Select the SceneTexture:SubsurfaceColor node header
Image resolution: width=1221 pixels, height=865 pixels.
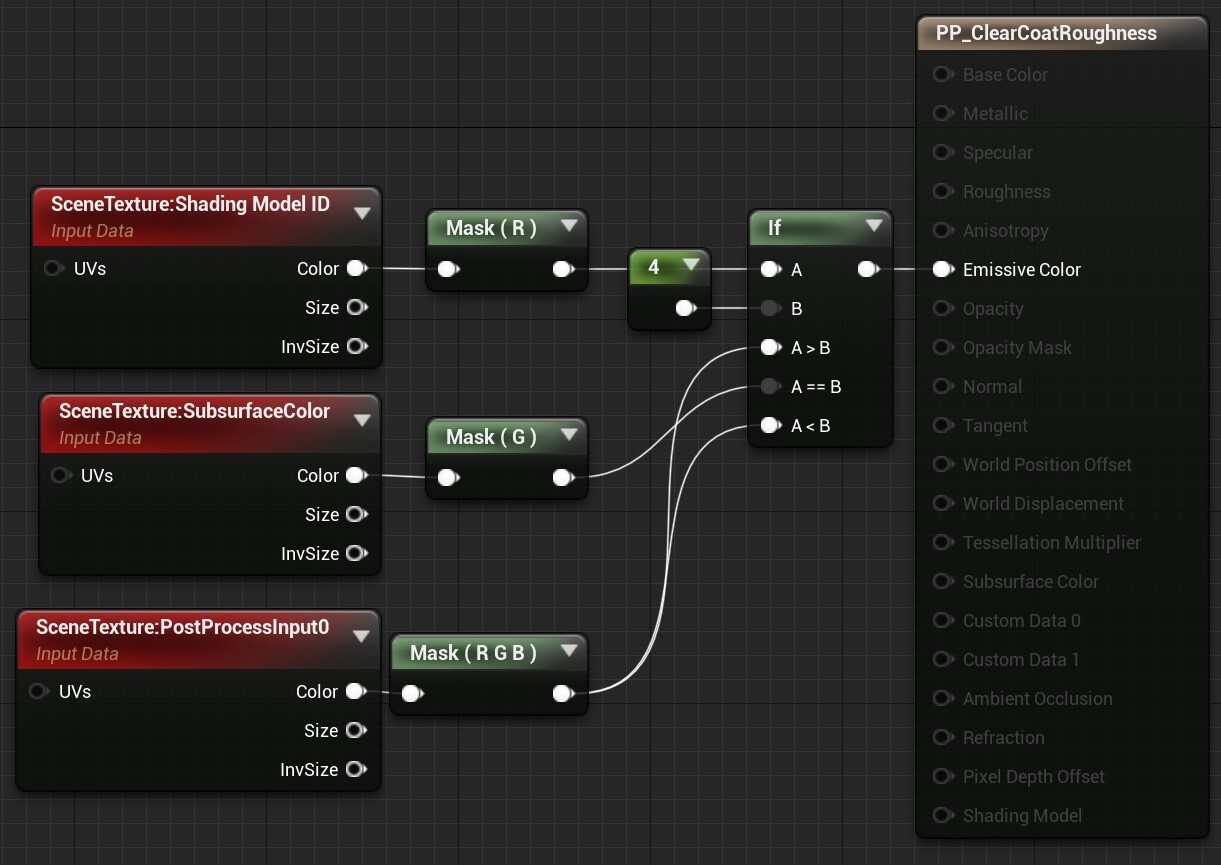[210, 423]
